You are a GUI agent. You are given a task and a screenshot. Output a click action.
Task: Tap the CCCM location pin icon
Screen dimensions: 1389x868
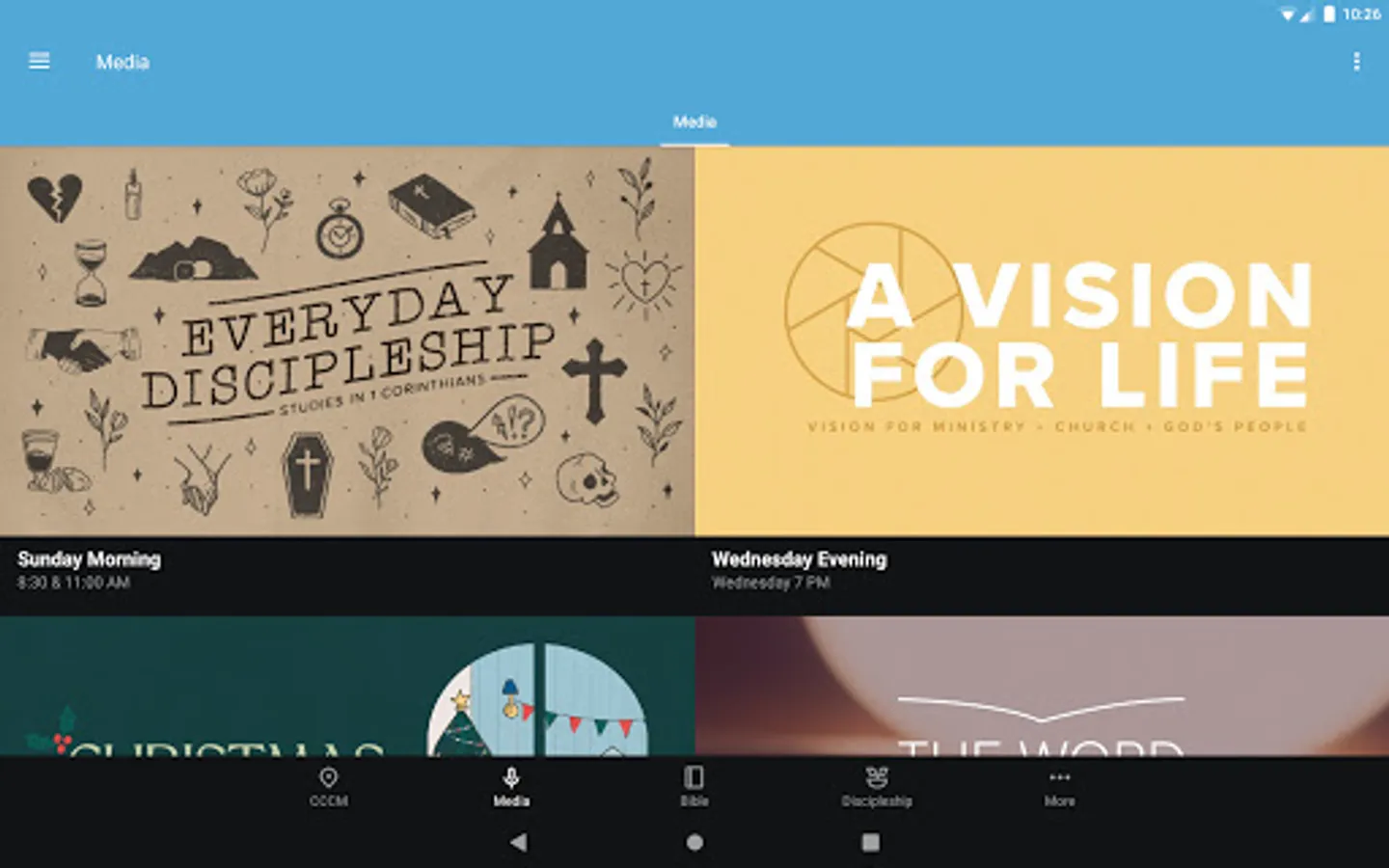coord(328,777)
